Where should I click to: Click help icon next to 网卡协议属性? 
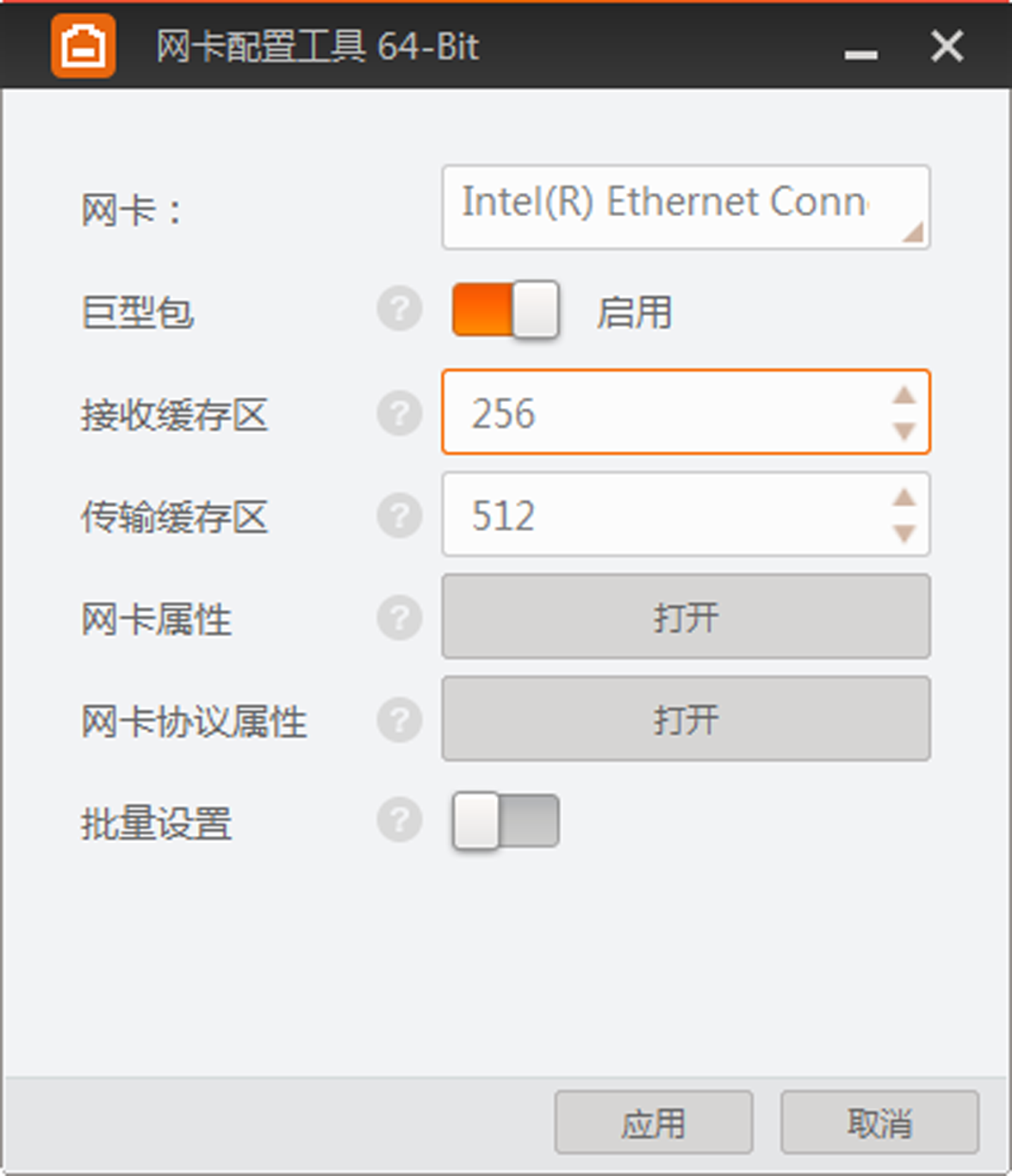399,719
